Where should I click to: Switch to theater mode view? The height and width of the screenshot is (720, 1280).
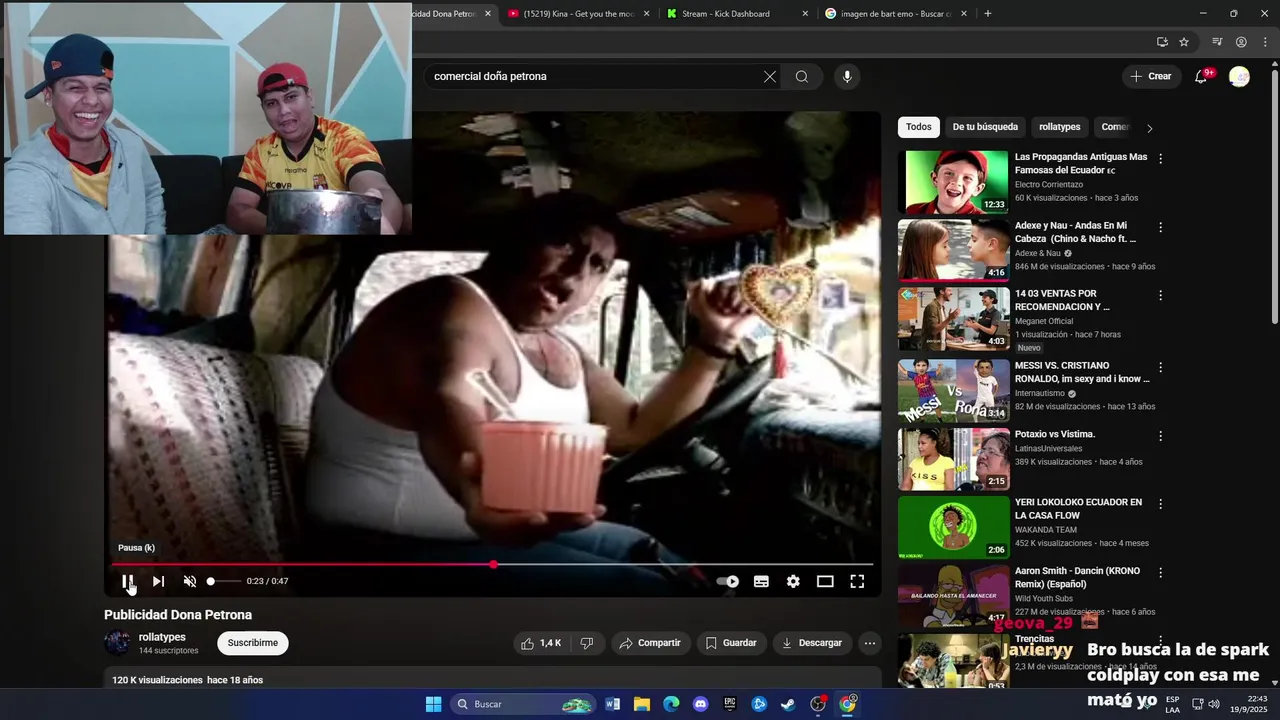[825, 581]
